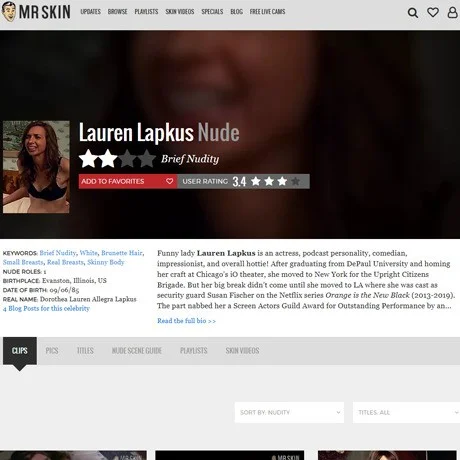The image size is (460, 460).
Task: Click the Mr Skin logo
Action: point(36,12)
